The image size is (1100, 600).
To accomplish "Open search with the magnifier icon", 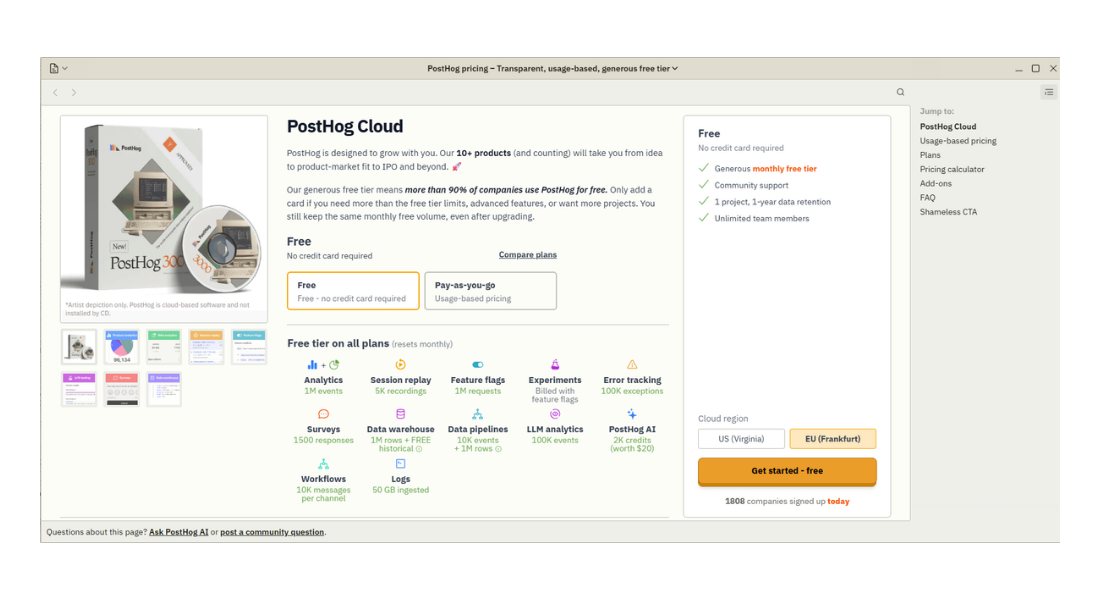I will [900, 92].
